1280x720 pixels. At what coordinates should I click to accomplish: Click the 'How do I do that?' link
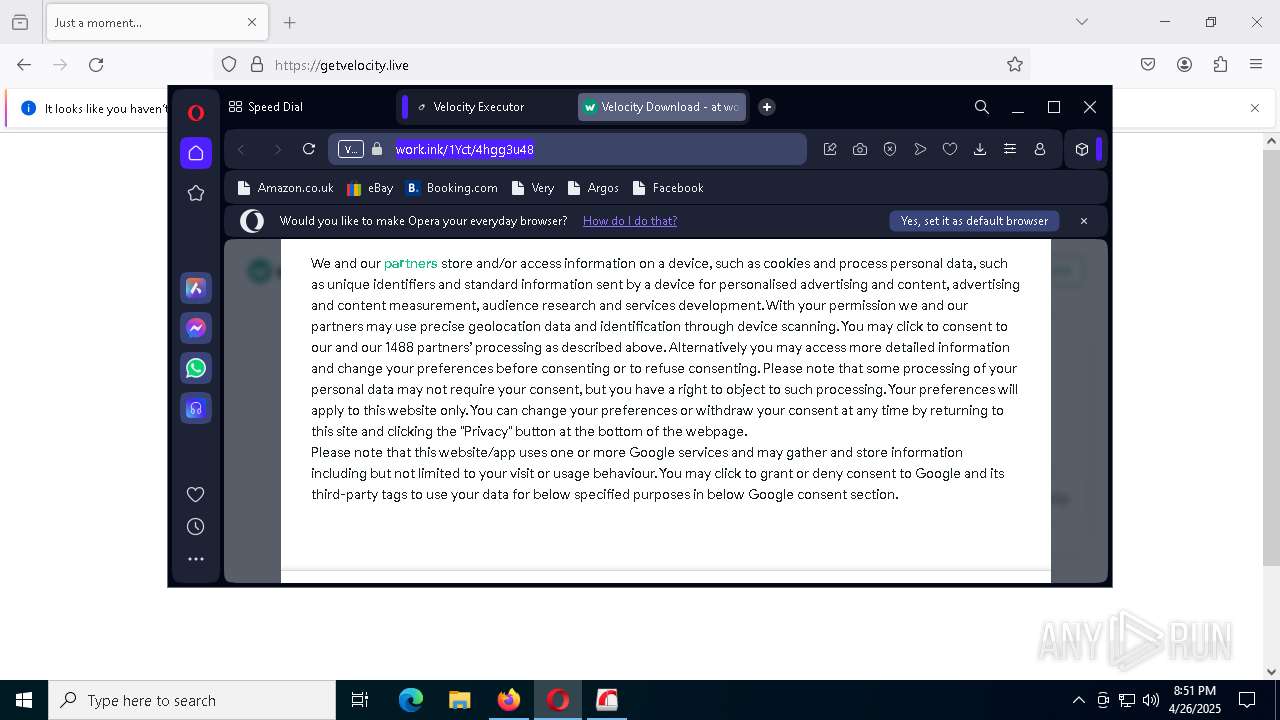(630, 221)
